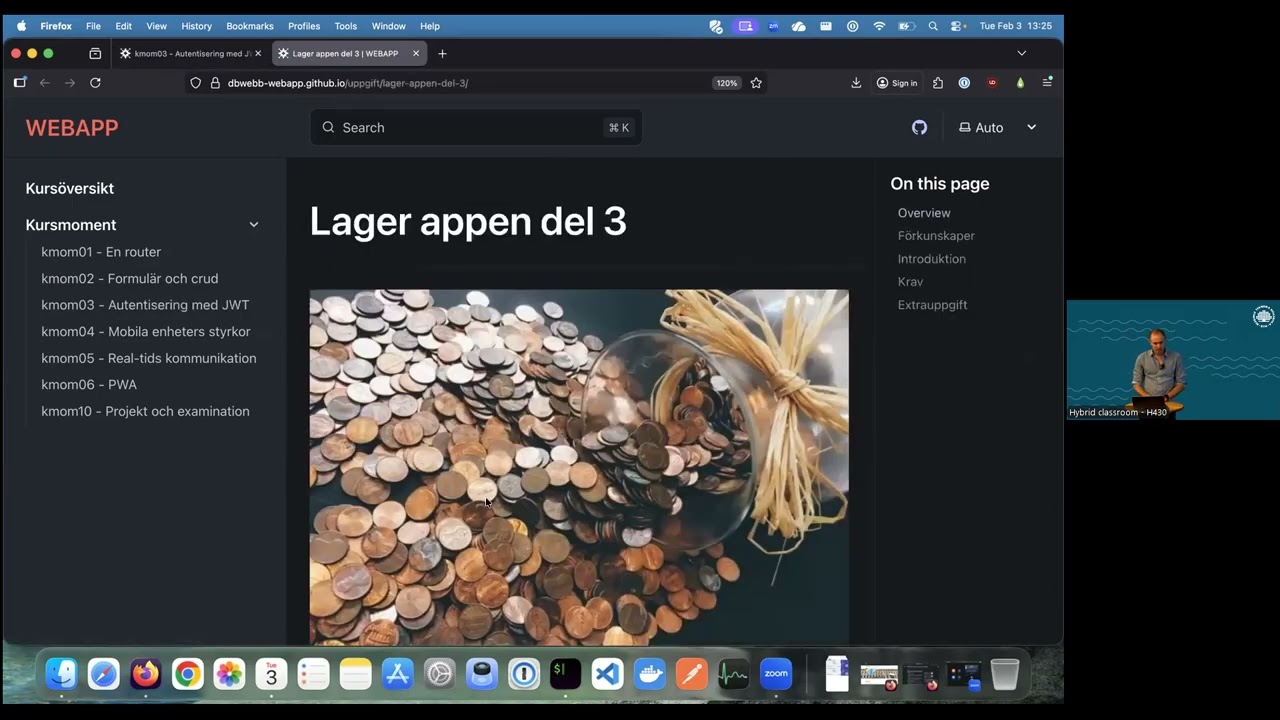Image resolution: width=1280 pixels, height=720 pixels.
Task: Jump to Extrauppgift section
Action: [x=932, y=305]
